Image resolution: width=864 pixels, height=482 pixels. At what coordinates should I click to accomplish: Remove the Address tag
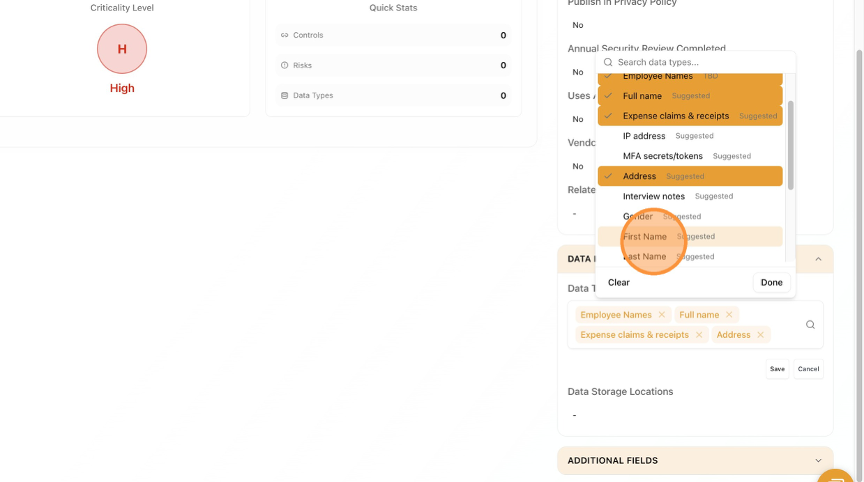pos(761,335)
